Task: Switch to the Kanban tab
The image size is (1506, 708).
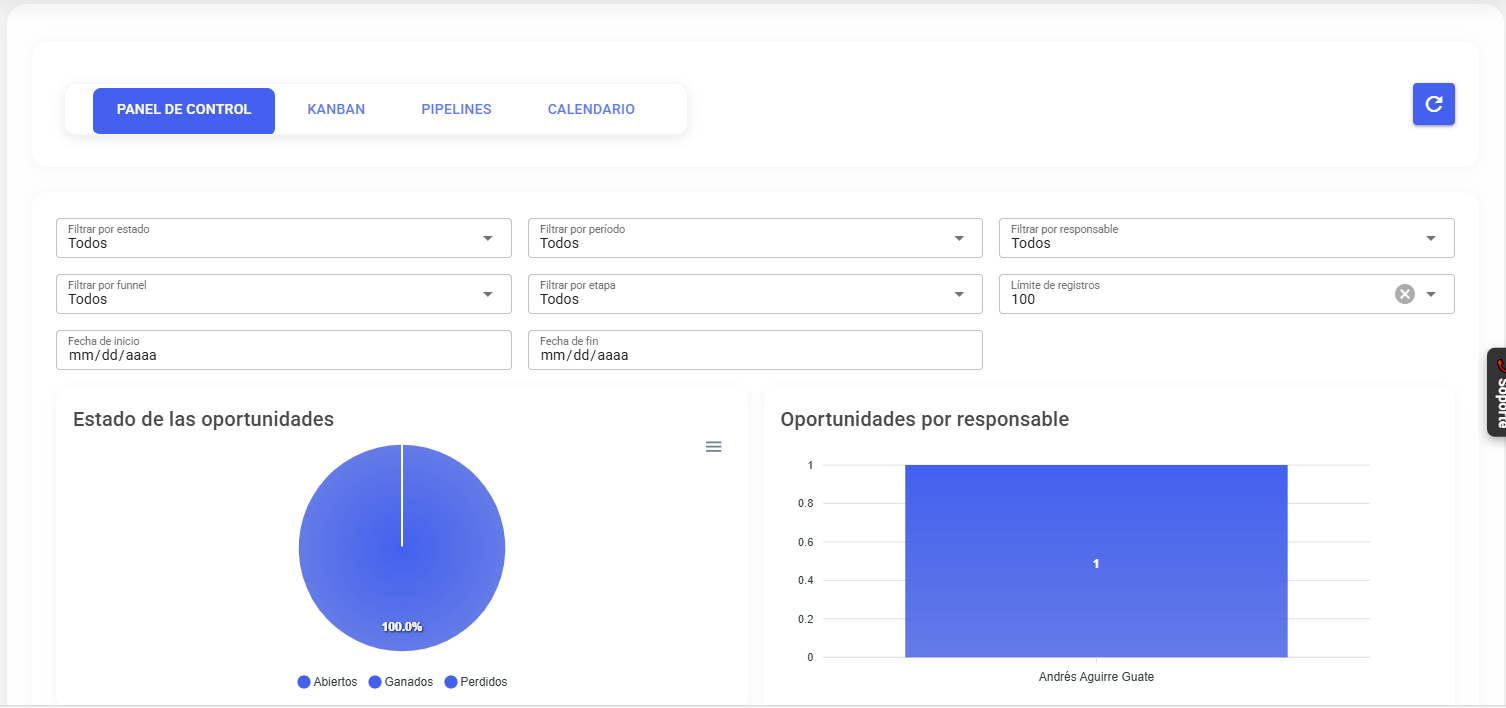Action: point(336,110)
